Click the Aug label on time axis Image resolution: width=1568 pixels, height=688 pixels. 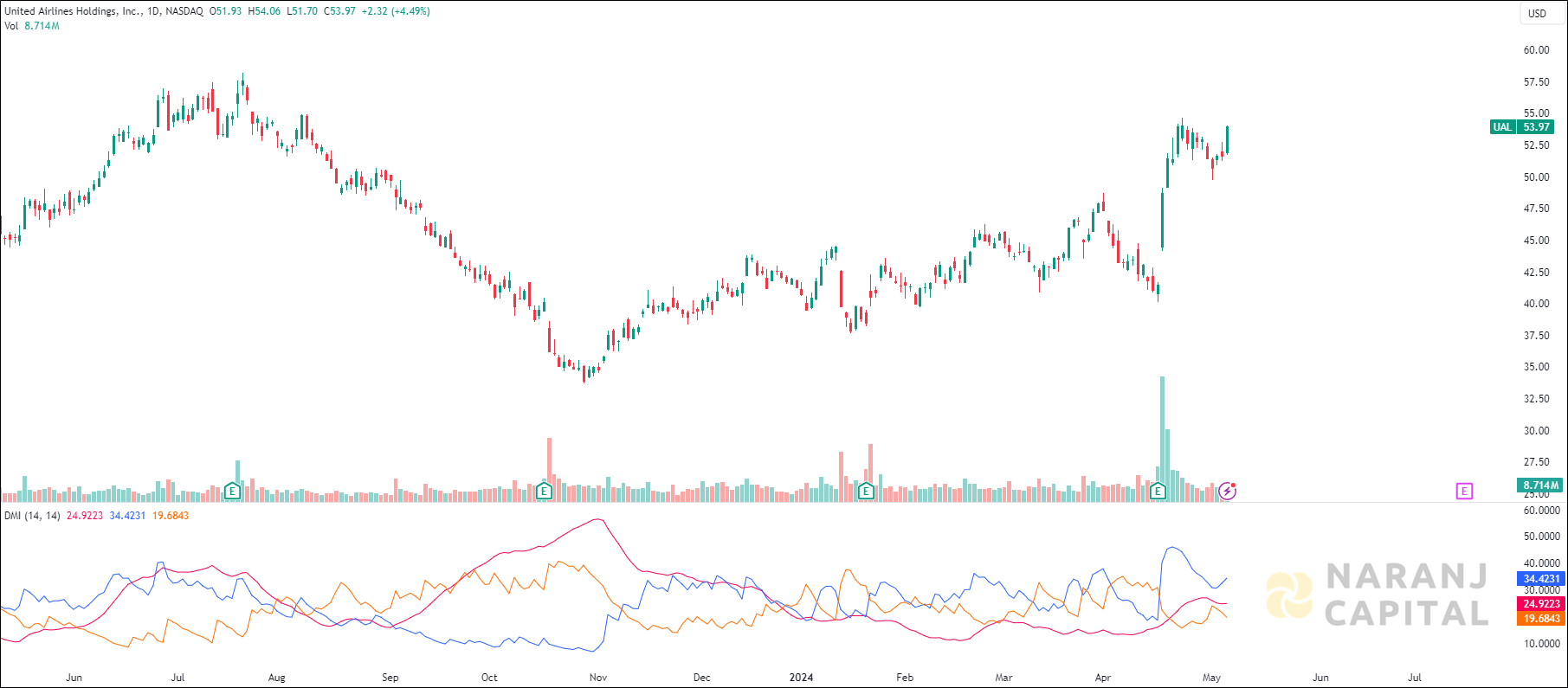click(277, 678)
